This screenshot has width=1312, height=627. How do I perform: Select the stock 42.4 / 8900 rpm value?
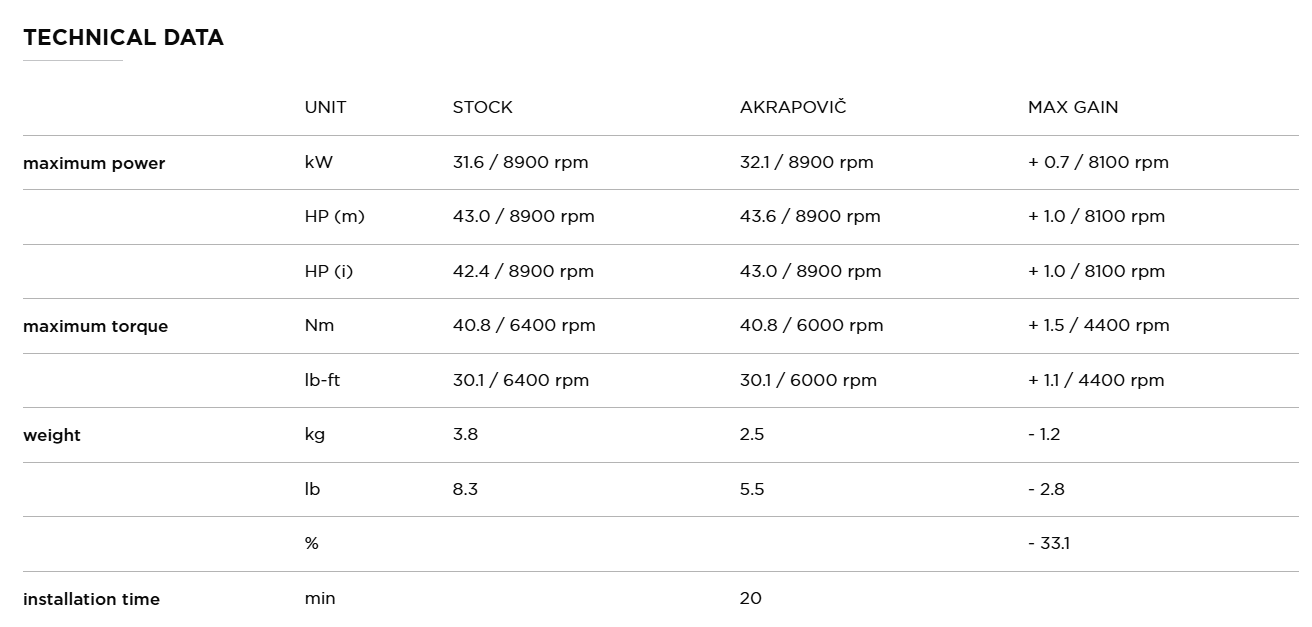pos(522,271)
